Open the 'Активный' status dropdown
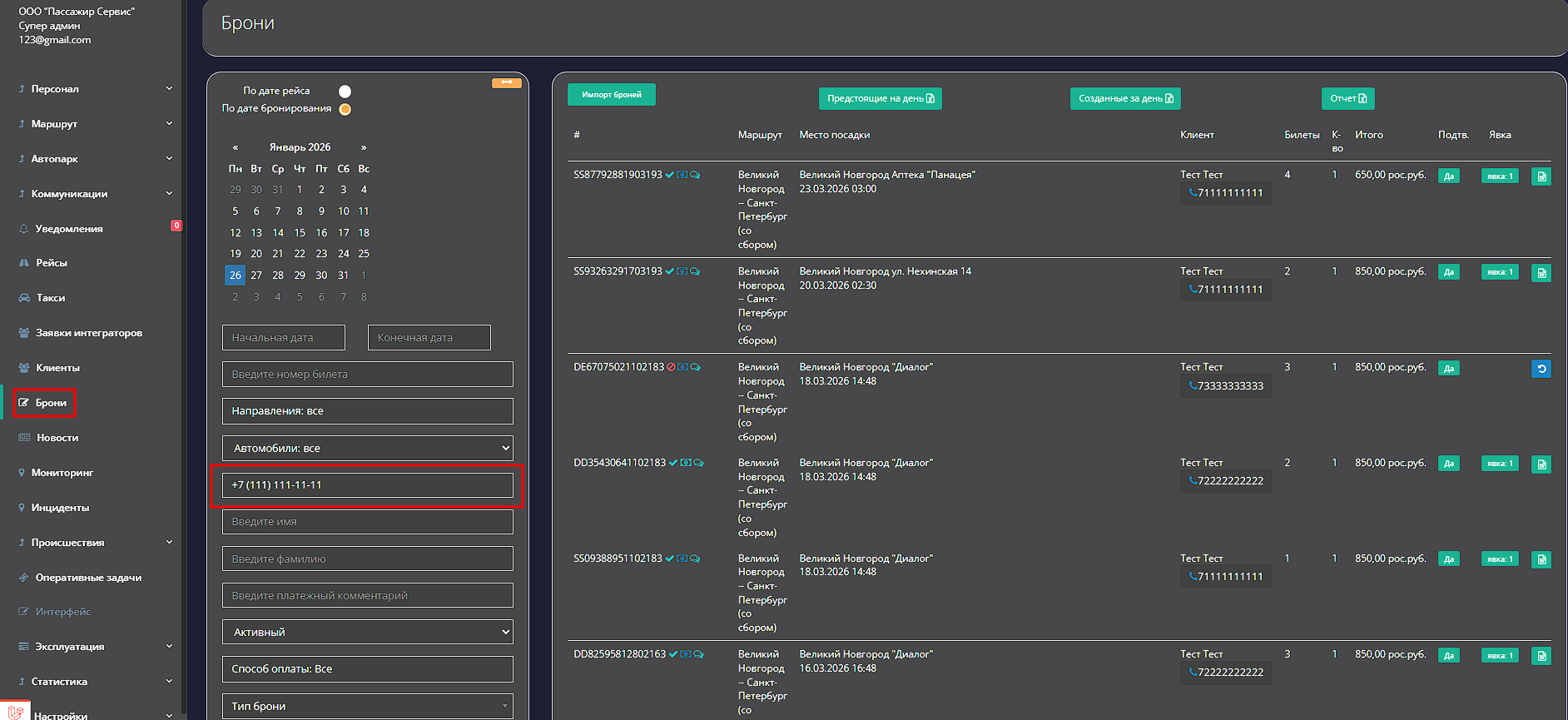The width and height of the screenshot is (1568, 720). (367, 632)
